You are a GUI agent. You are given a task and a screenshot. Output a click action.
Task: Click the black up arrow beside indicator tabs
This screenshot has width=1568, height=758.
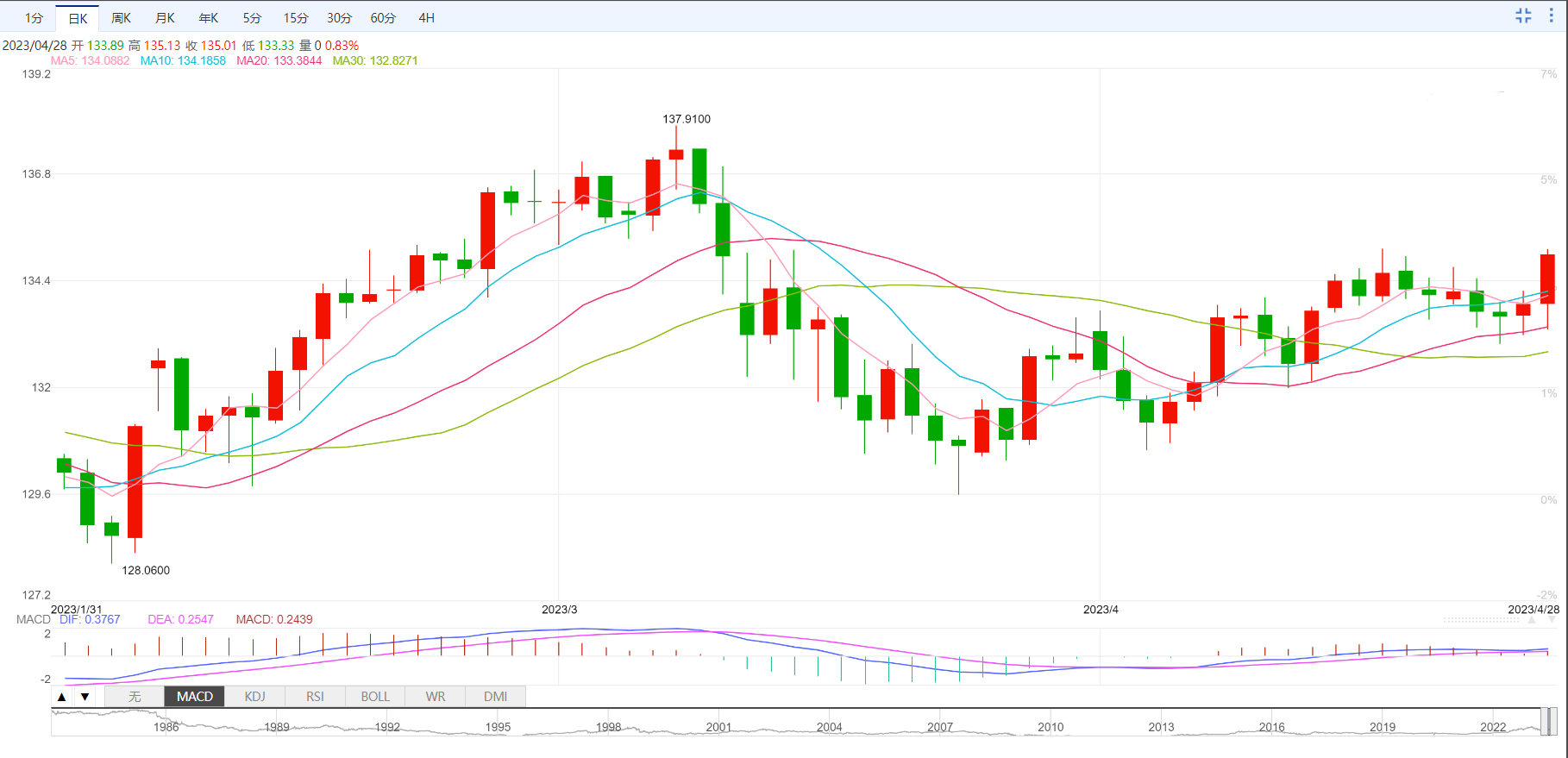[x=61, y=697]
